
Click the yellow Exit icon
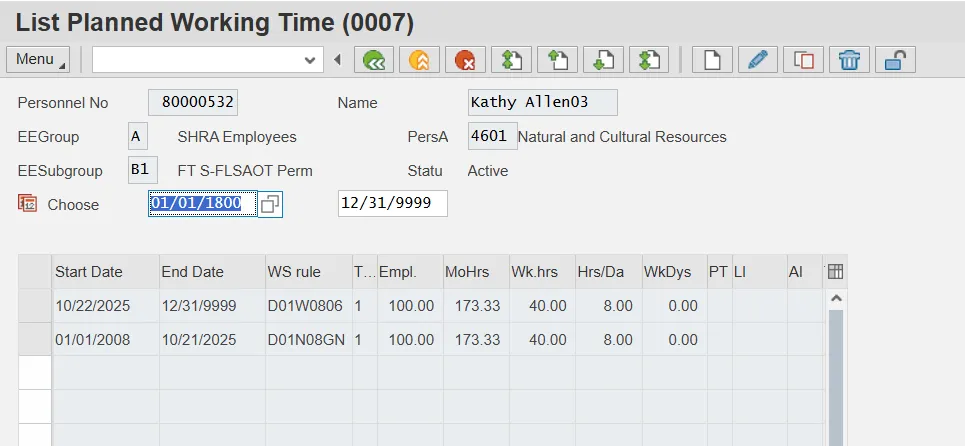pyautogui.click(x=419, y=60)
